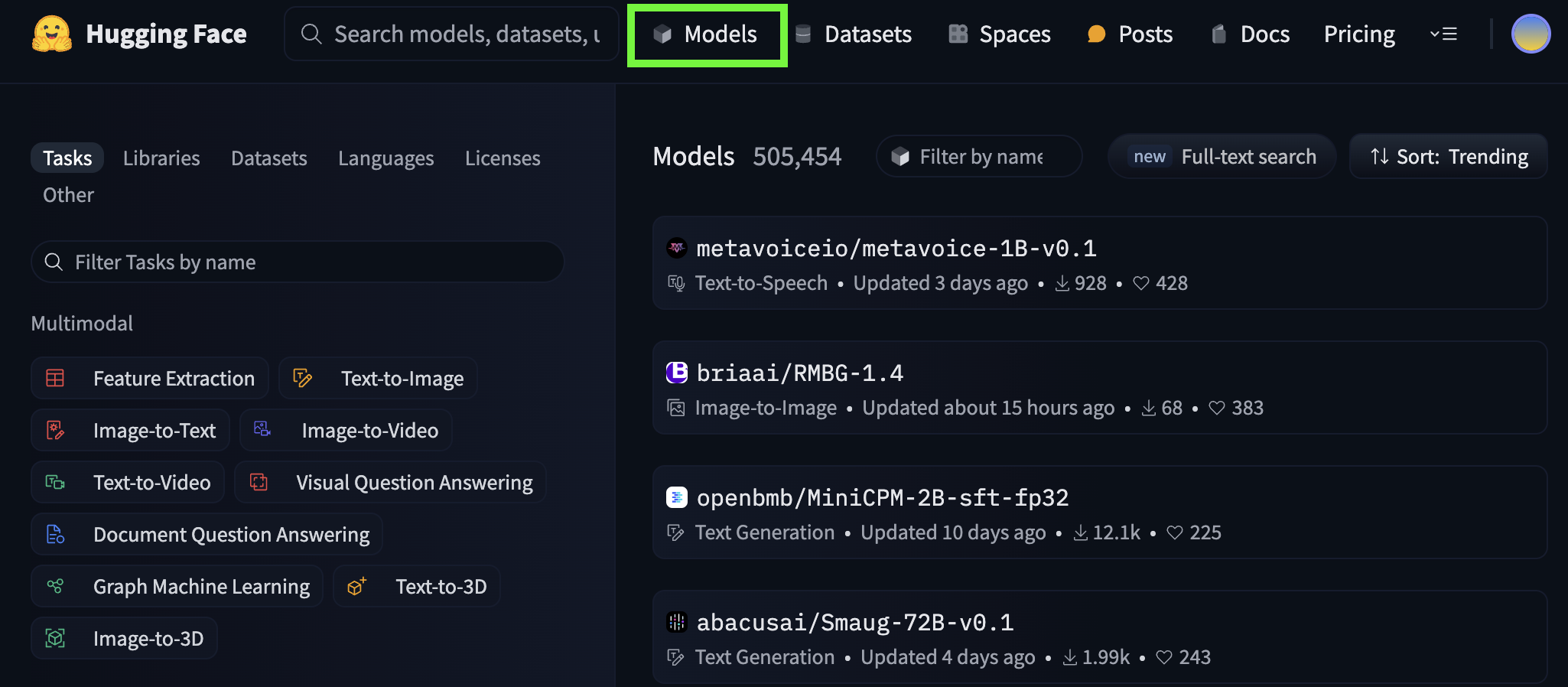Select the Text-to-3D task filter
The image size is (1568, 687).
click(x=417, y=587)
